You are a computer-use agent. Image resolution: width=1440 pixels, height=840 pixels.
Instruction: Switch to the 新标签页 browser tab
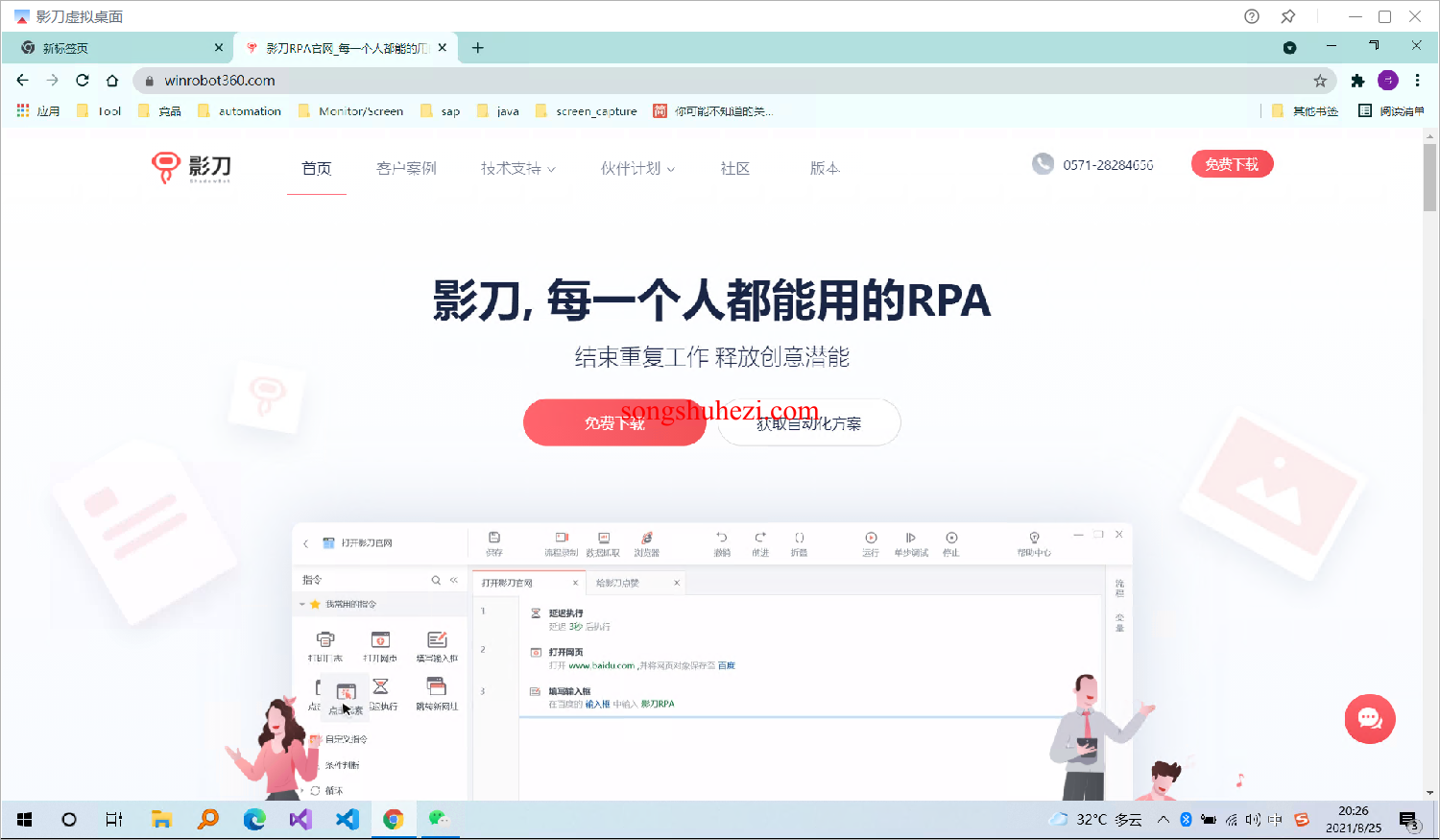tap(115, 48)
